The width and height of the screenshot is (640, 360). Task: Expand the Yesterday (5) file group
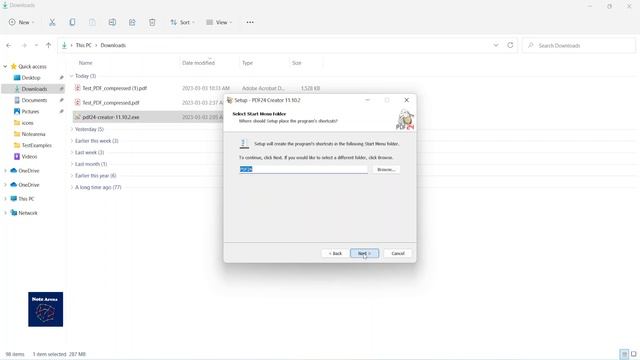click(x=72, y=129)
